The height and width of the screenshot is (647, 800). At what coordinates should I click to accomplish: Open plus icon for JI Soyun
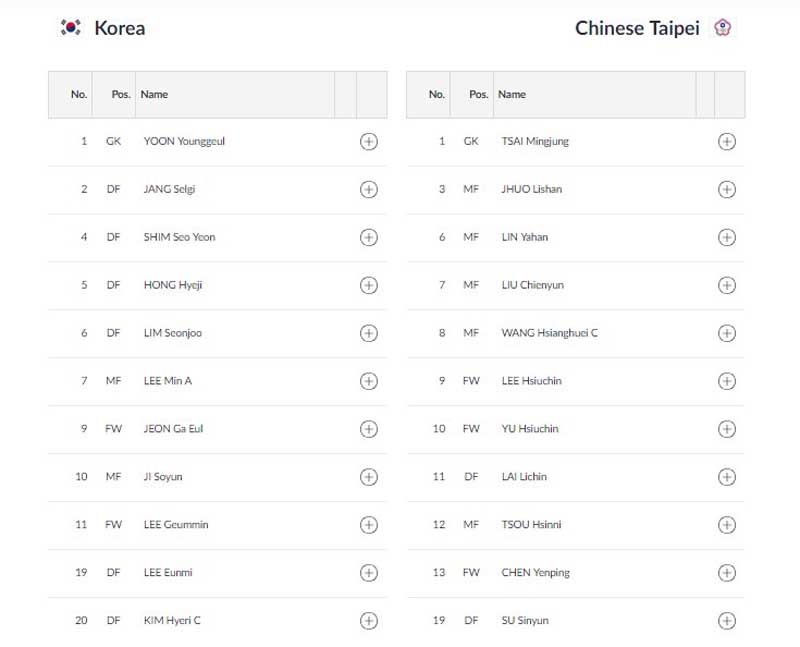coord(369,477)
